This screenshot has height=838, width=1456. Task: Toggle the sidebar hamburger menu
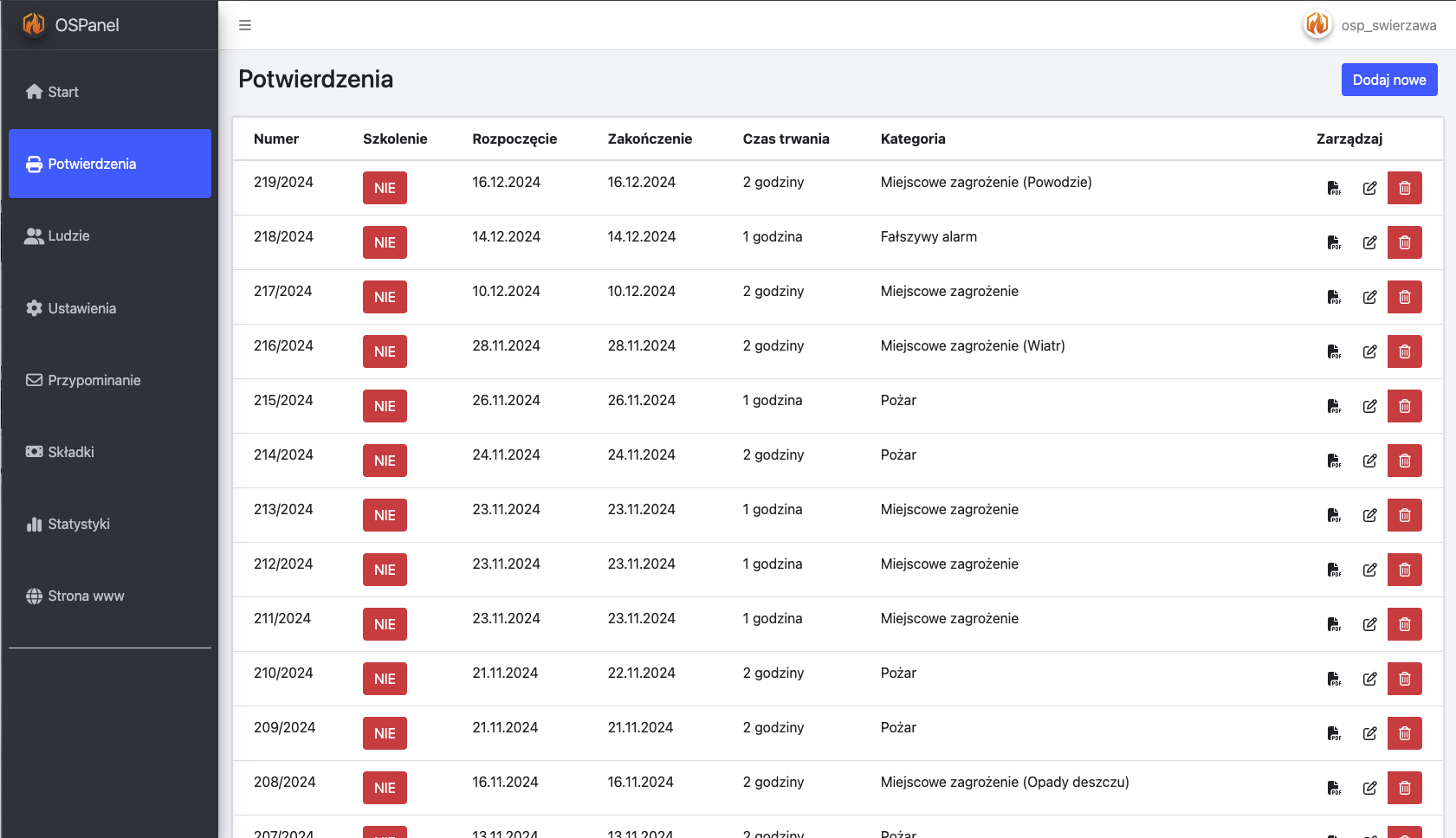245,25
